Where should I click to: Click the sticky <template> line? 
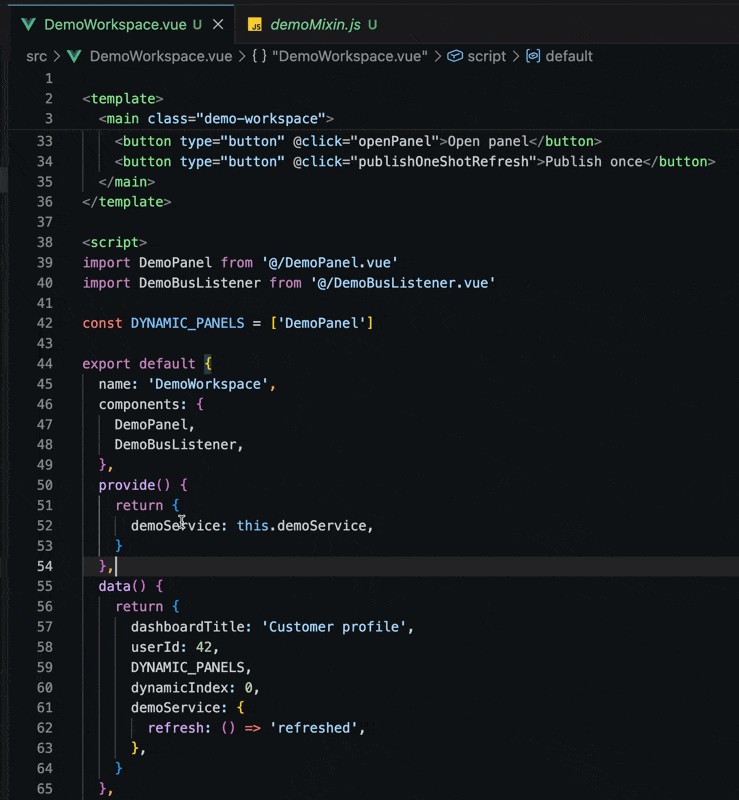pos(123,98)
